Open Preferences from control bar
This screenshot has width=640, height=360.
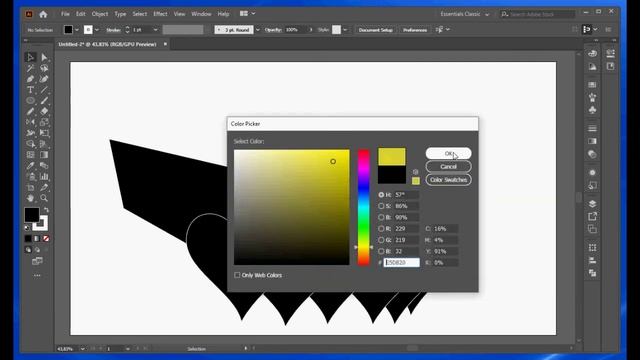click(x=415, y=30)
